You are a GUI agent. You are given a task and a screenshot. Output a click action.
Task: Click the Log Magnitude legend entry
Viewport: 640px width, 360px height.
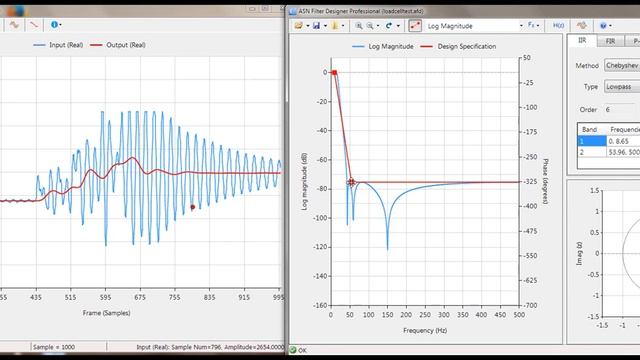383,47
